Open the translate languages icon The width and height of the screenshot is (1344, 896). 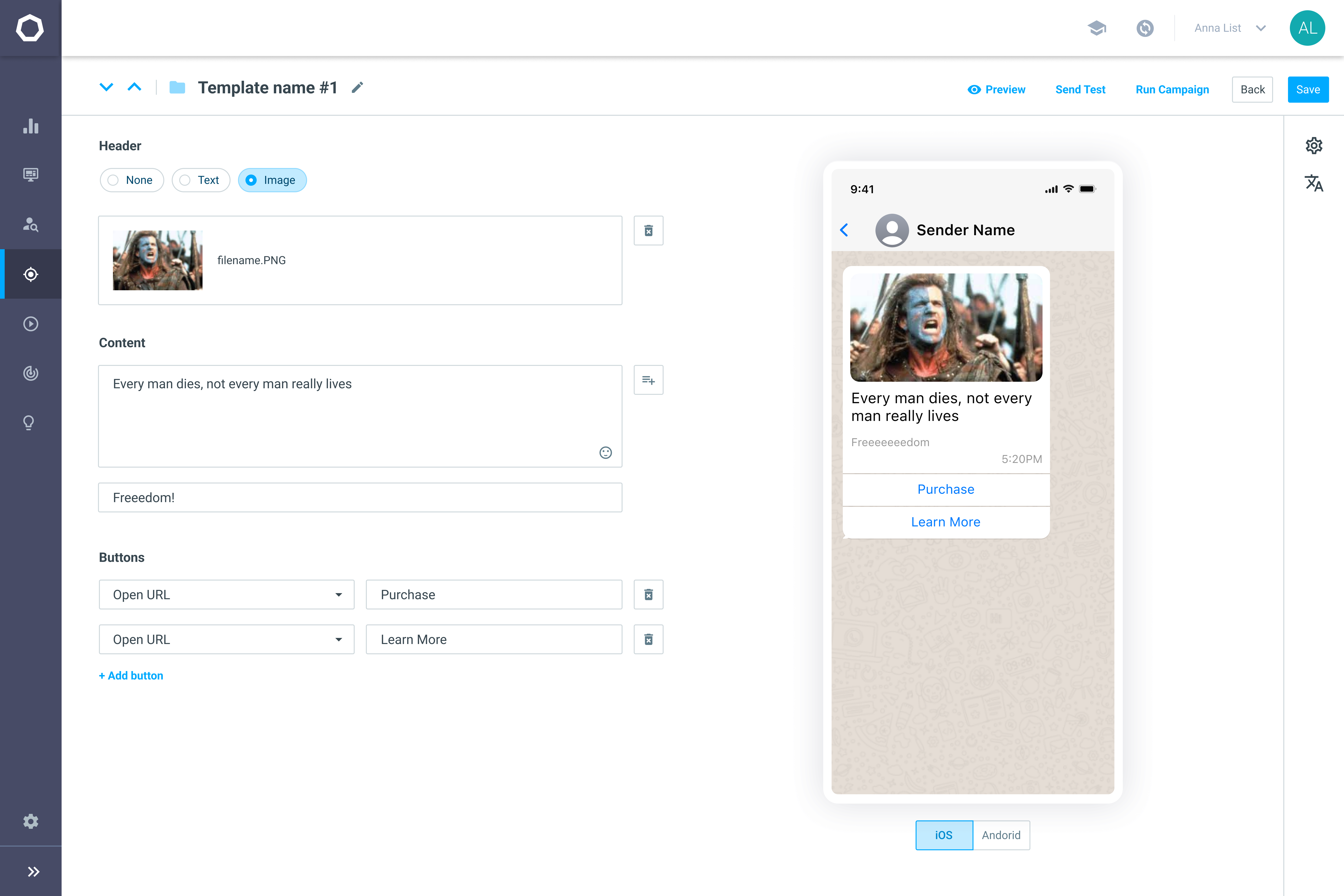tap(1314, 183)
